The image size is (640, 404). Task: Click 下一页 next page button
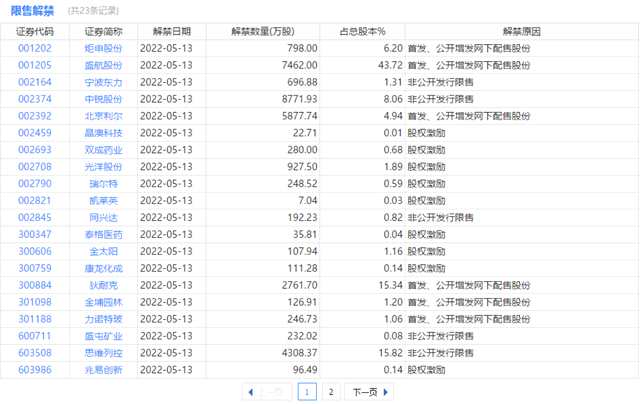369,392
